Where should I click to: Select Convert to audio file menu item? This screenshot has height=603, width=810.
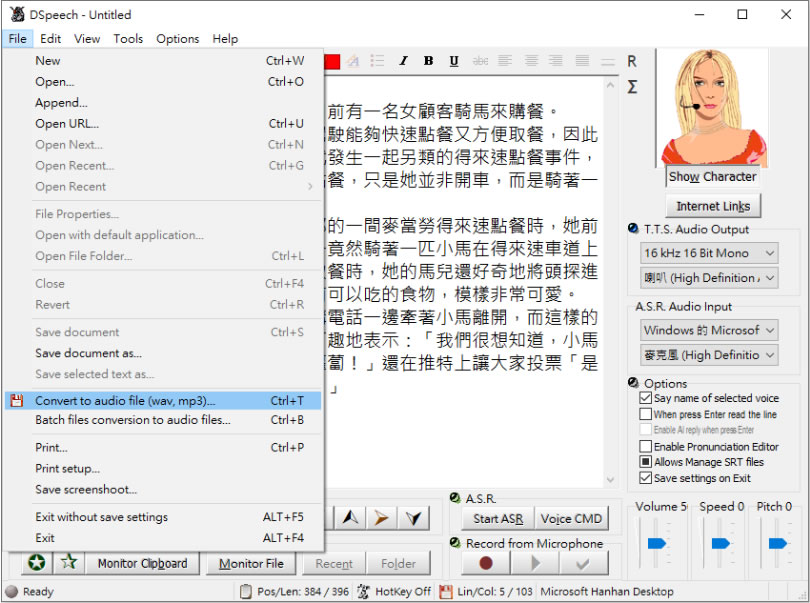click(x=163, y=400)
